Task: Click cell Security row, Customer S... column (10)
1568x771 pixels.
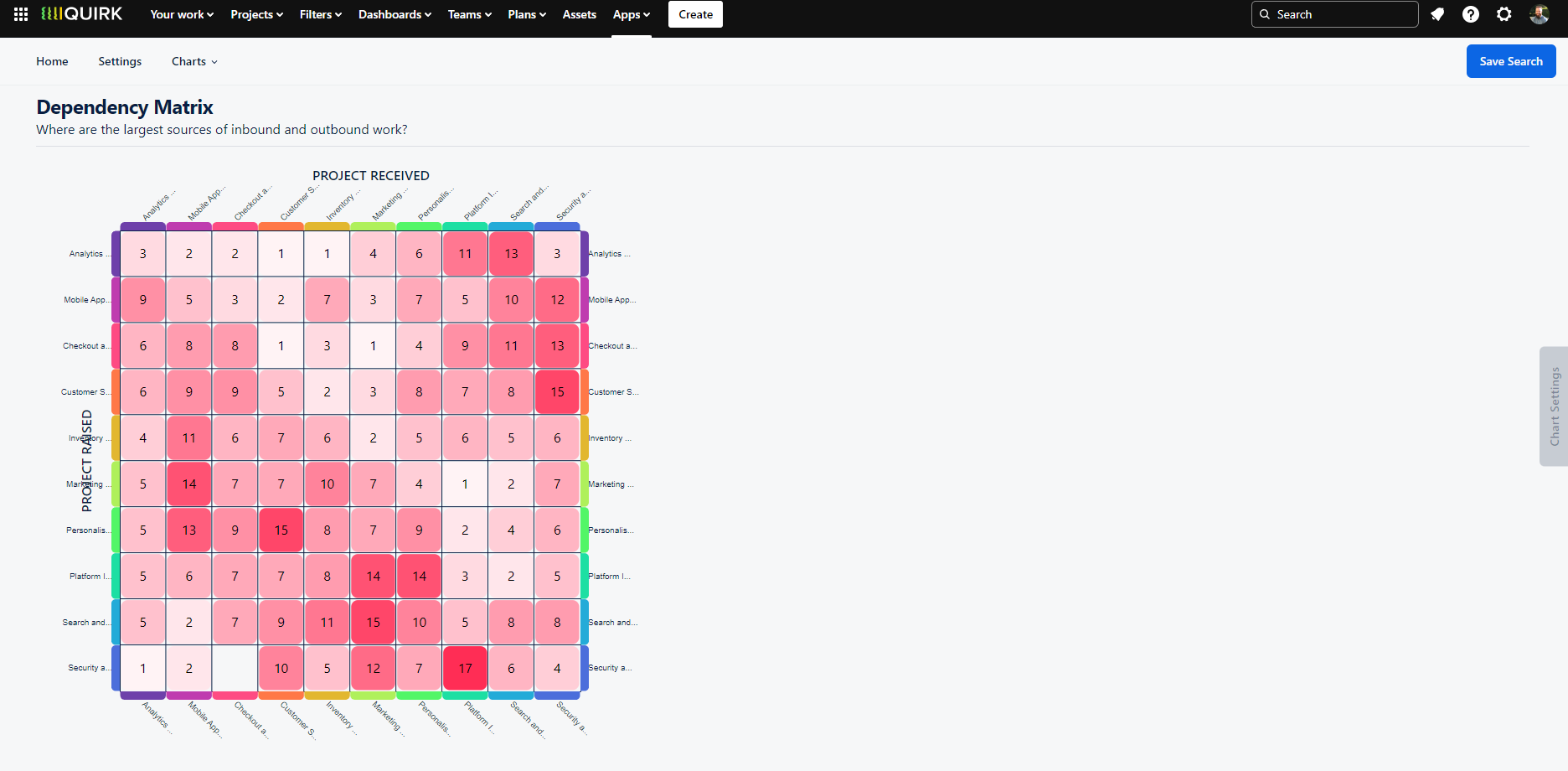Action: coord(281,668)
